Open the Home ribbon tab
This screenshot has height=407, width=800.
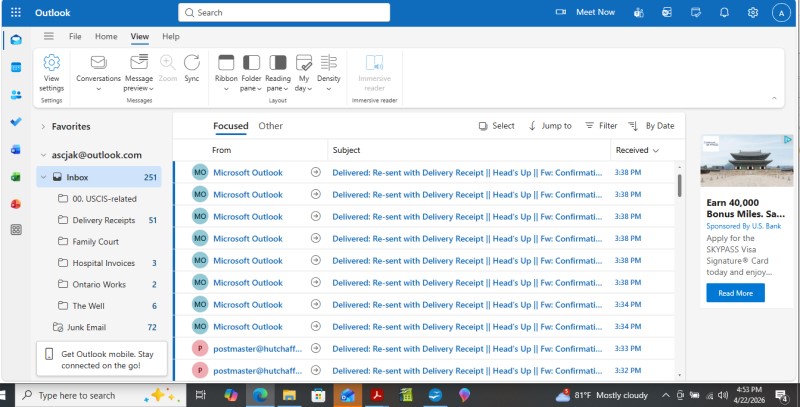(106, 36)
